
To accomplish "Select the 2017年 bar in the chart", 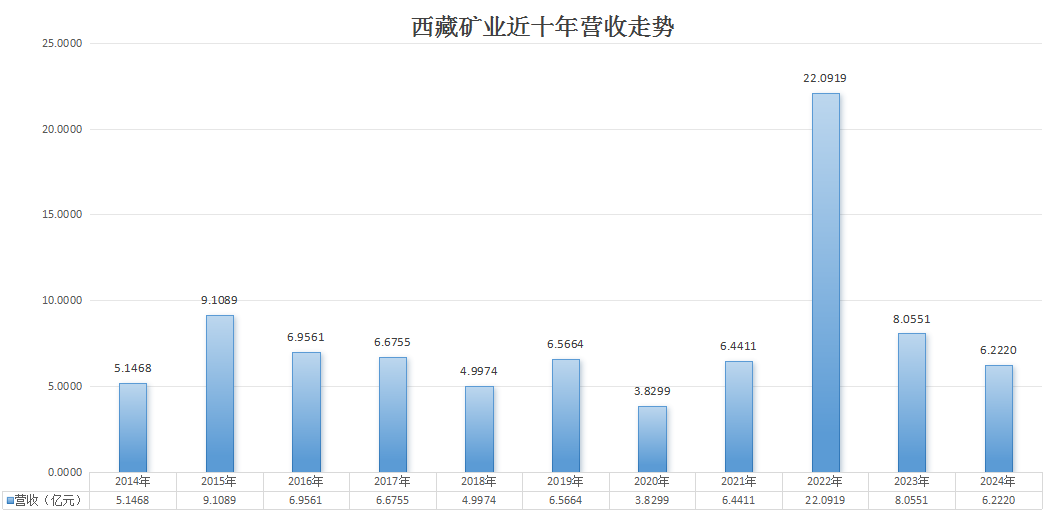I will coord(392,414).
